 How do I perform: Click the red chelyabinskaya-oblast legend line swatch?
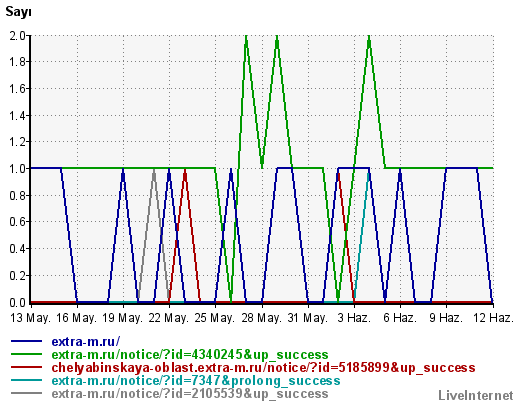(27, 367)
